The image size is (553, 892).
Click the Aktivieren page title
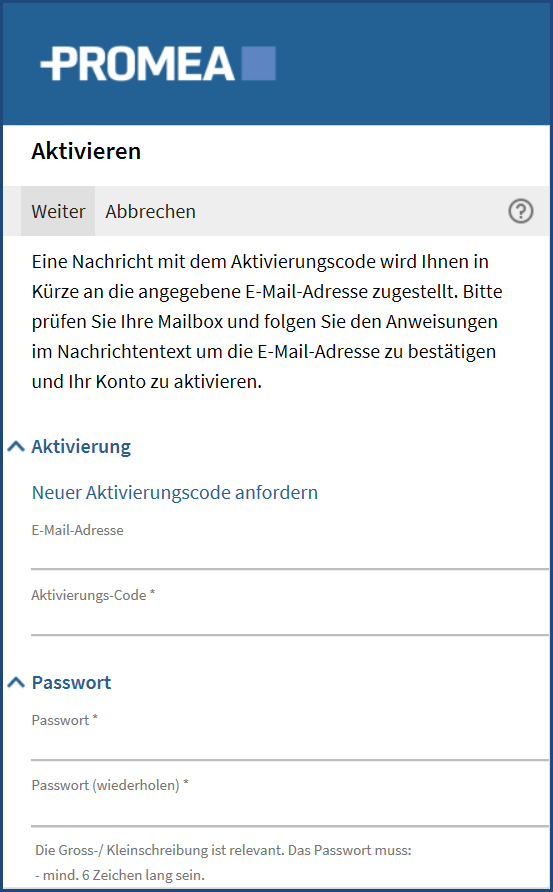(x=86, y=151)
